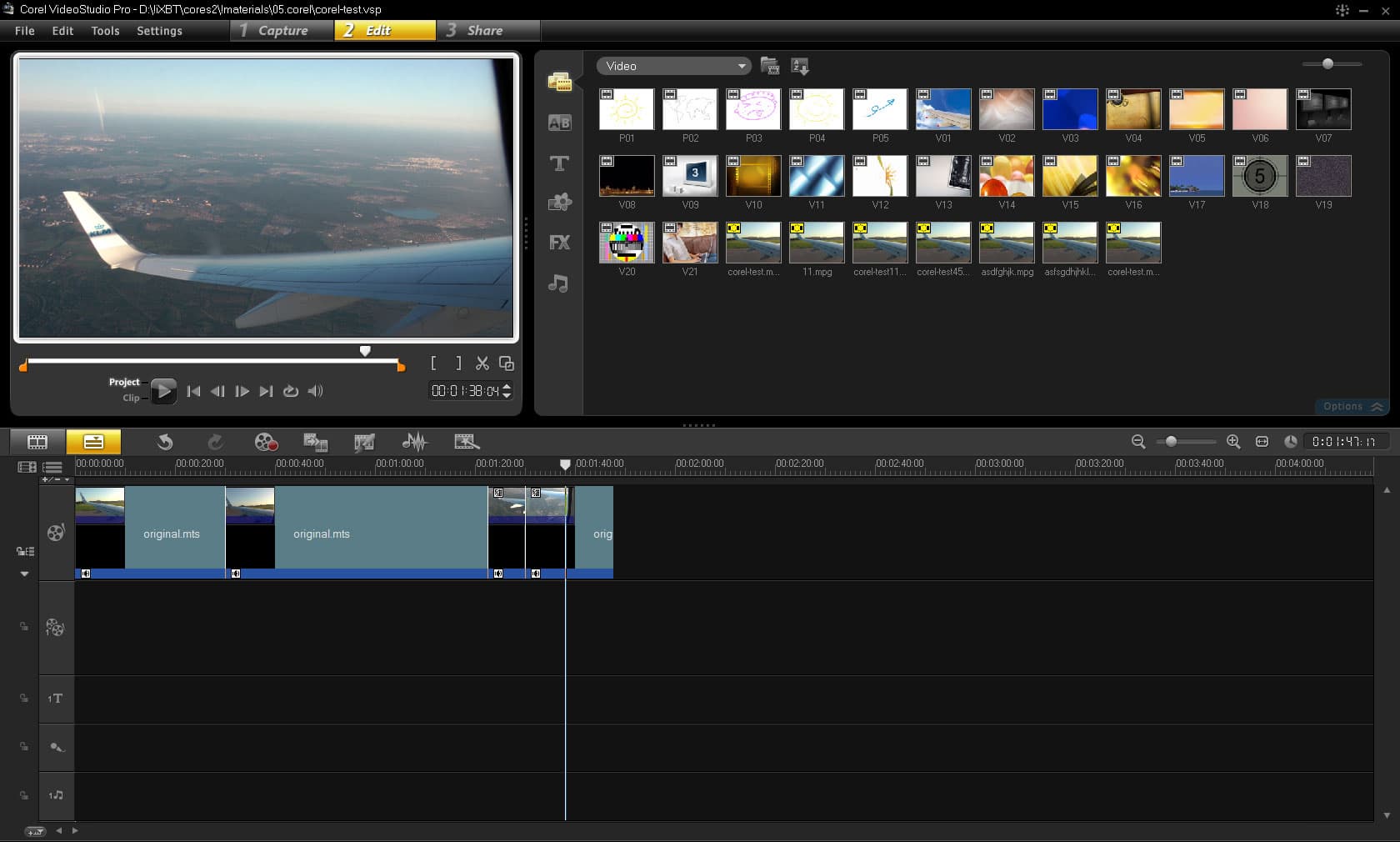Expand the Options panel
Viewport: 1400px width, 842px height.
[x=1352, y=407]
